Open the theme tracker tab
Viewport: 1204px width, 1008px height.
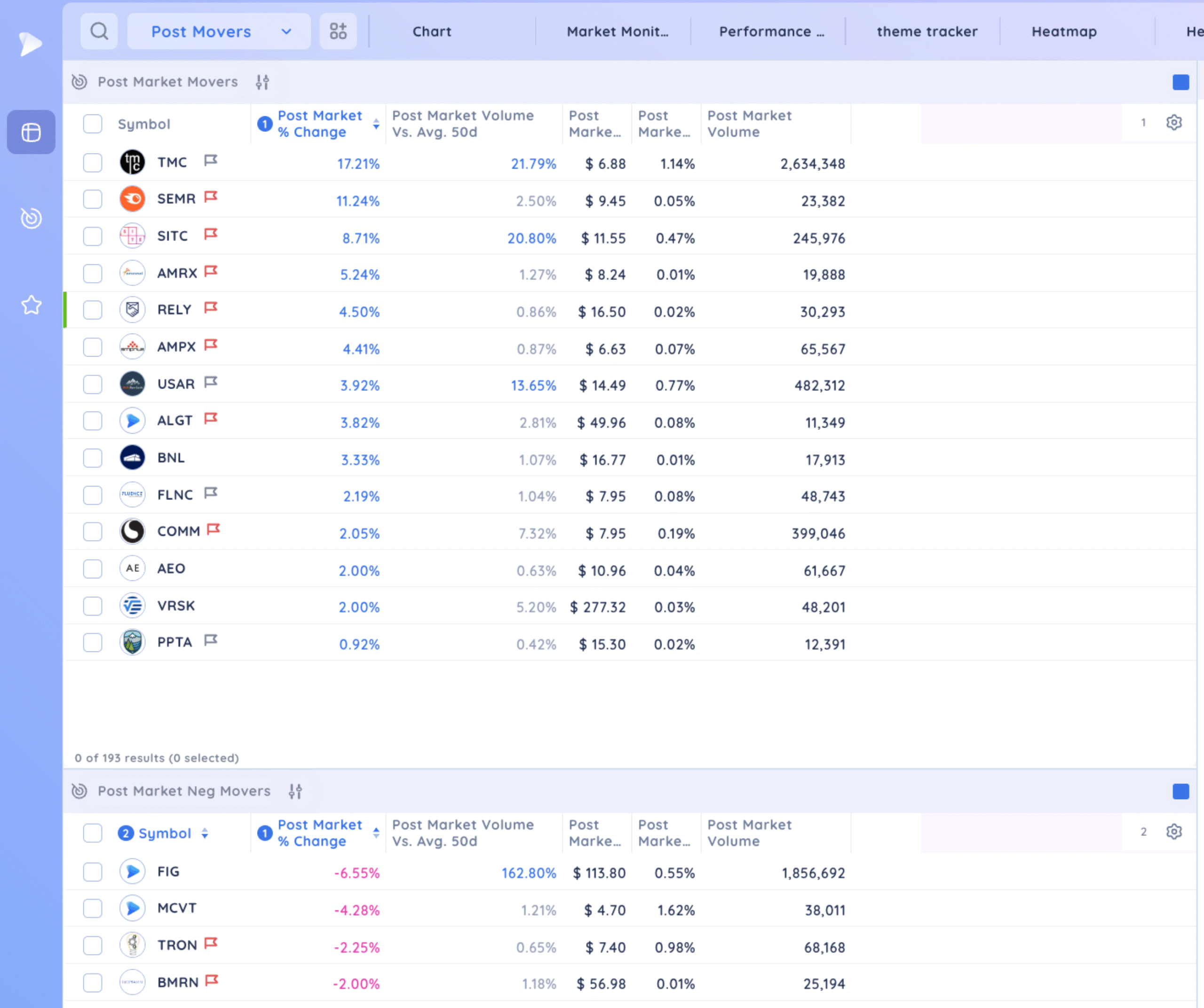click(x=927, y=31)
